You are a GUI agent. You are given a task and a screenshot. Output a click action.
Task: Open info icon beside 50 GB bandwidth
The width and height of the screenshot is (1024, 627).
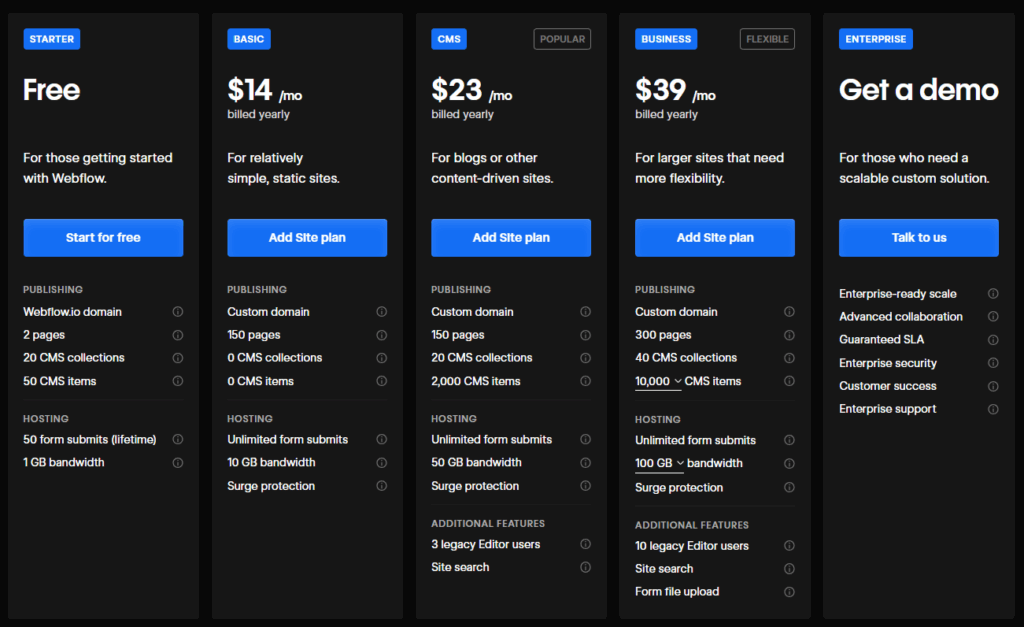click(x=585, y=462)
